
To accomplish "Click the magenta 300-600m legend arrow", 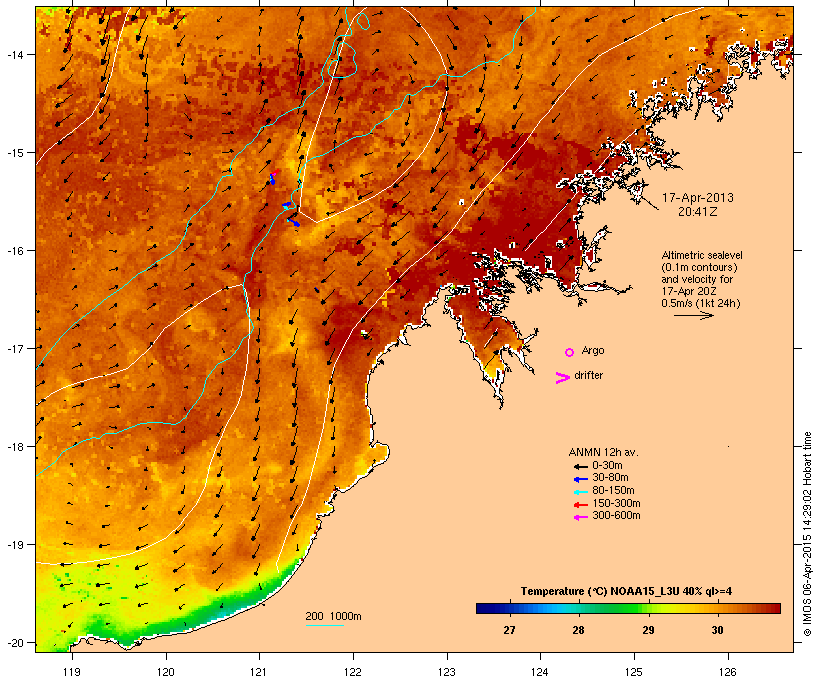I will pyautogui.click(x=580, y=517).
